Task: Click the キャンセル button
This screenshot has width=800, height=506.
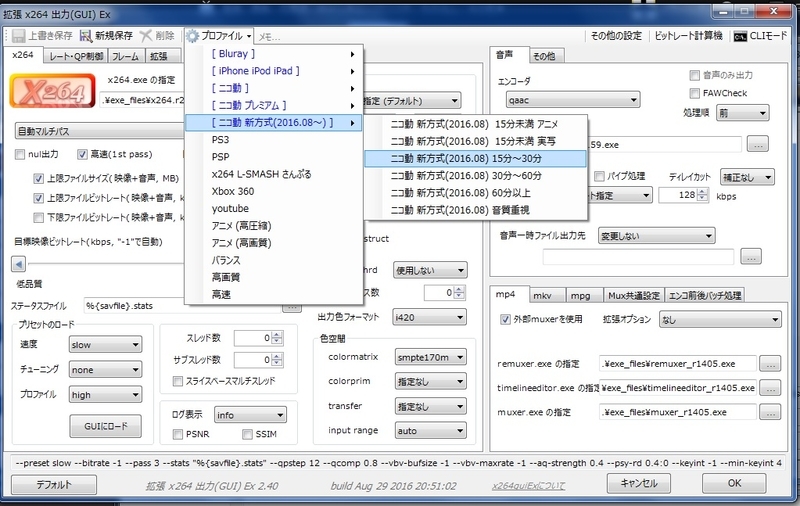Action: coord(639,483)
